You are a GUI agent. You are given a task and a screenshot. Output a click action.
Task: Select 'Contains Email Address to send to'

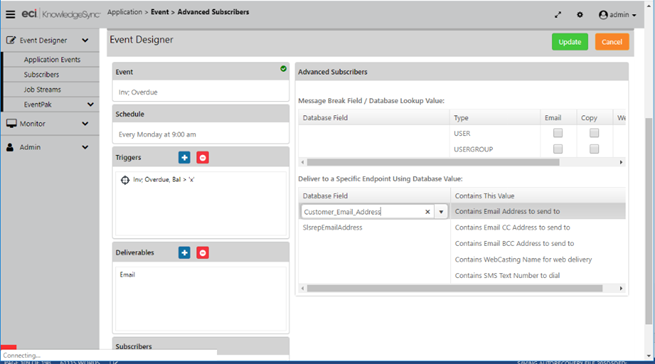point(507,211)
